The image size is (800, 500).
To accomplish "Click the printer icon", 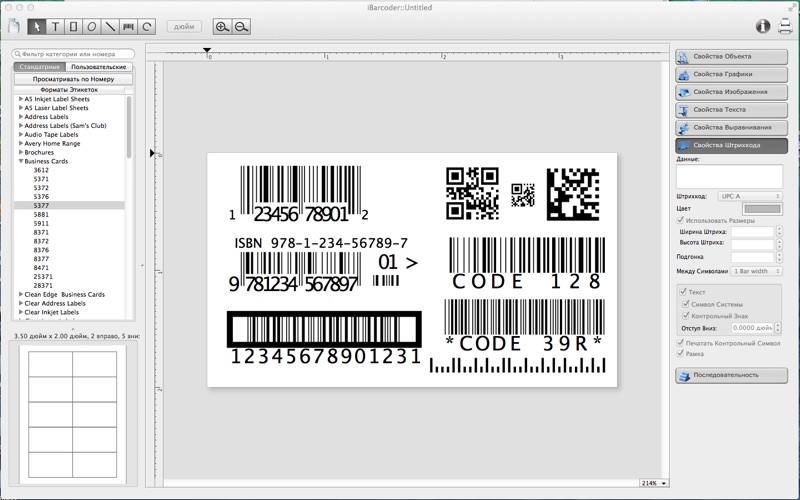I will point(785,26).
